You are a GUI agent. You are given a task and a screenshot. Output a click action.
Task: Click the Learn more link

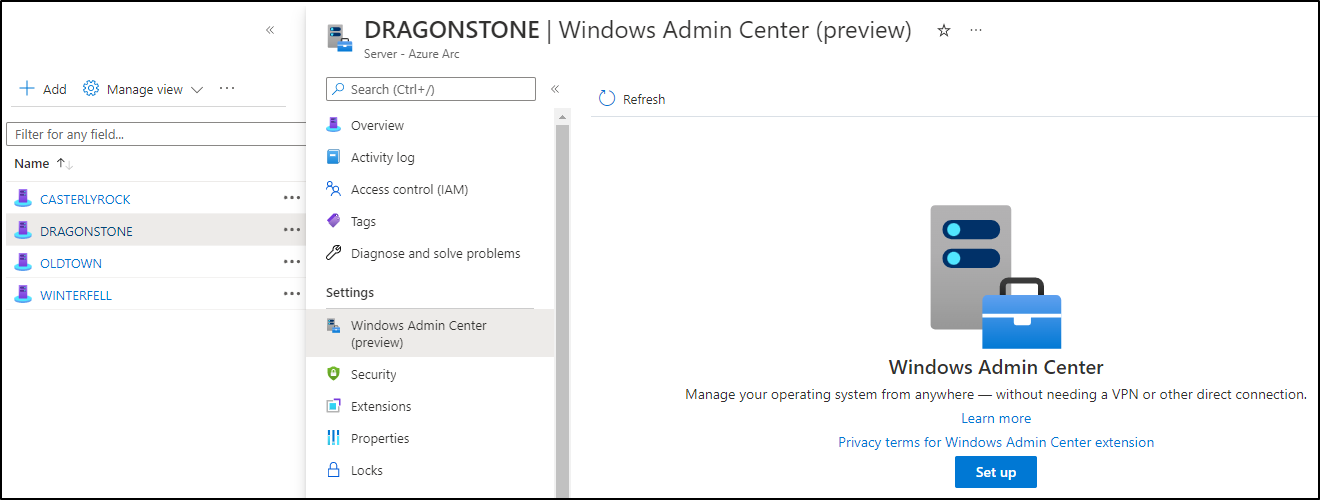click(x=996, y=418)
